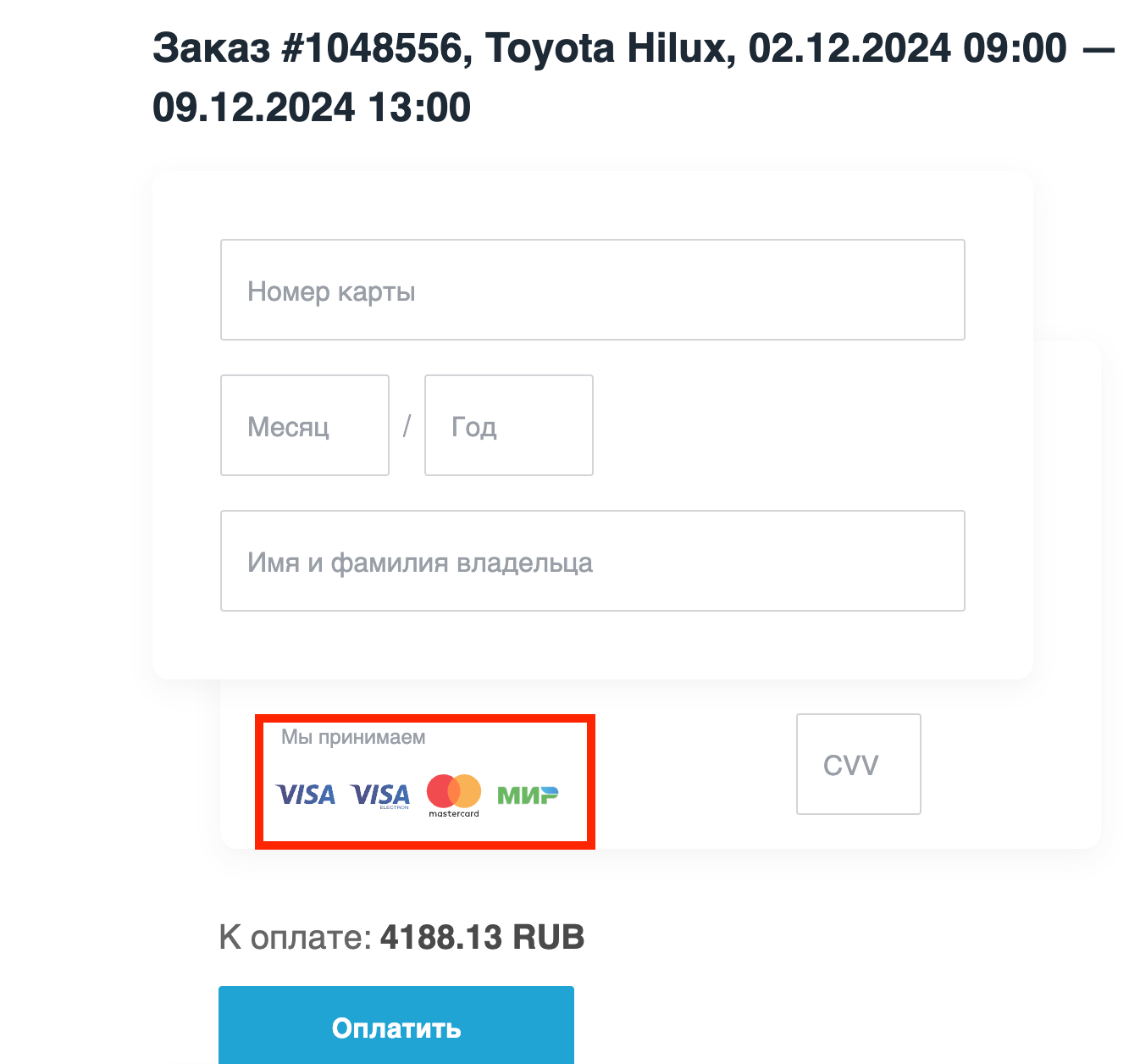Click the word Заказ in the heading
Viewport: 1140px width, 1064px height.
[x=210, y=48]
